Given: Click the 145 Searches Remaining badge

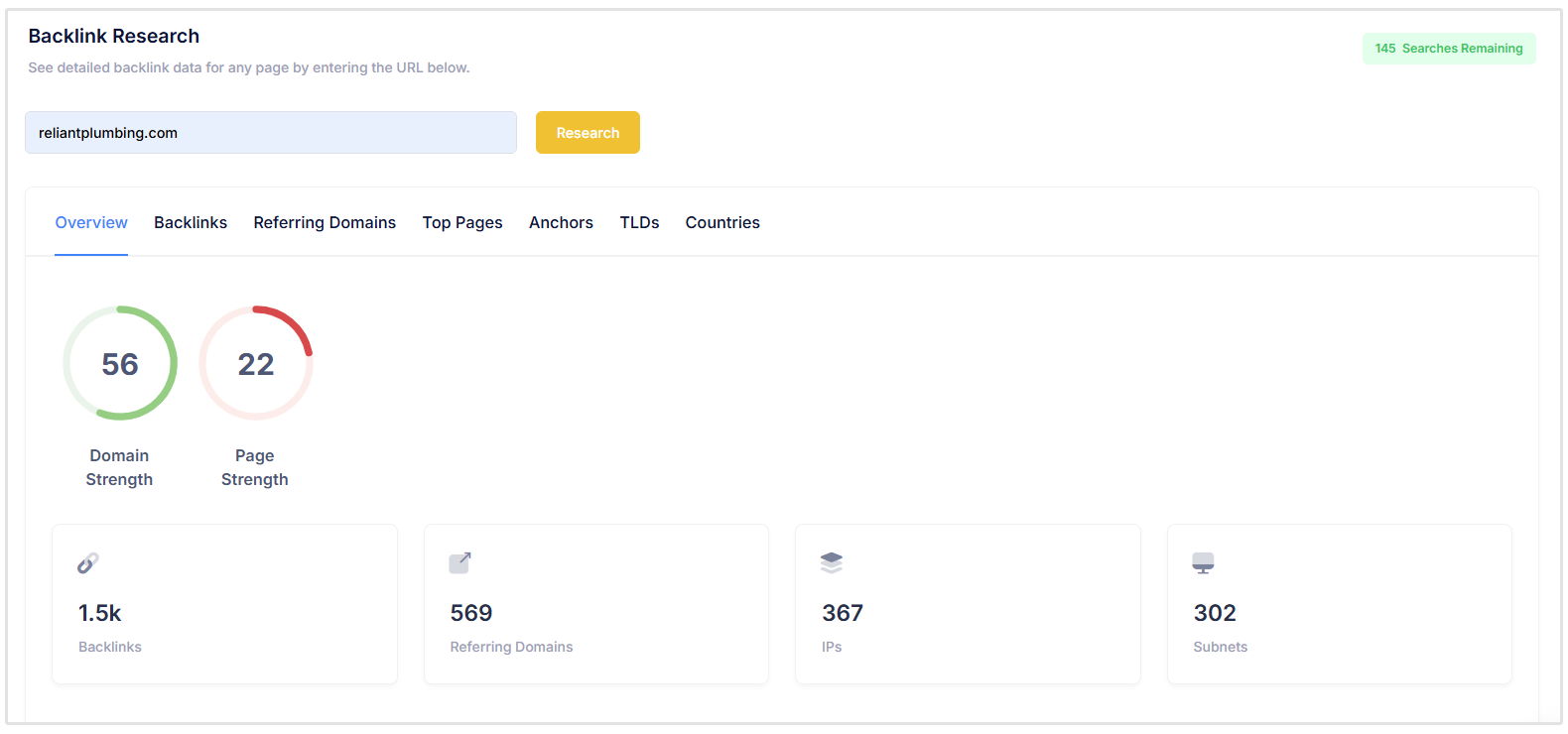Looking at the screenshot, I should [1449, 49].
